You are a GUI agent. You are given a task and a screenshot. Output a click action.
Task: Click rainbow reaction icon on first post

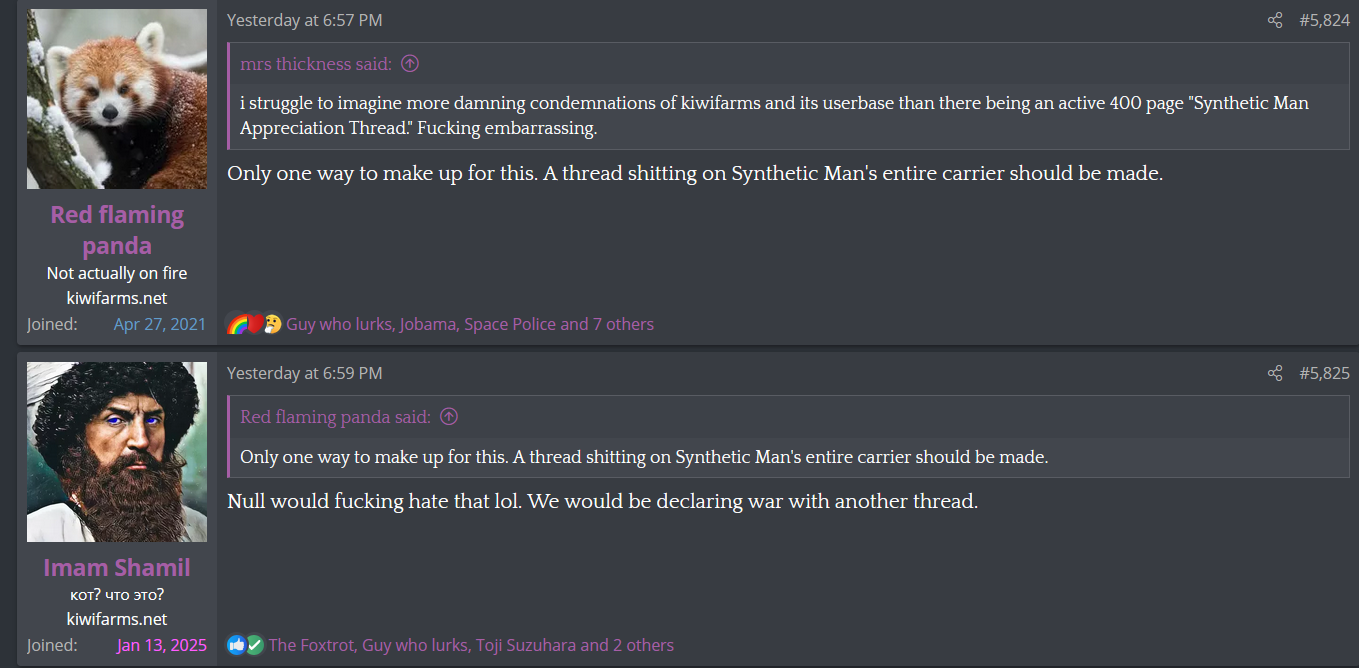(x=237, y=324)
